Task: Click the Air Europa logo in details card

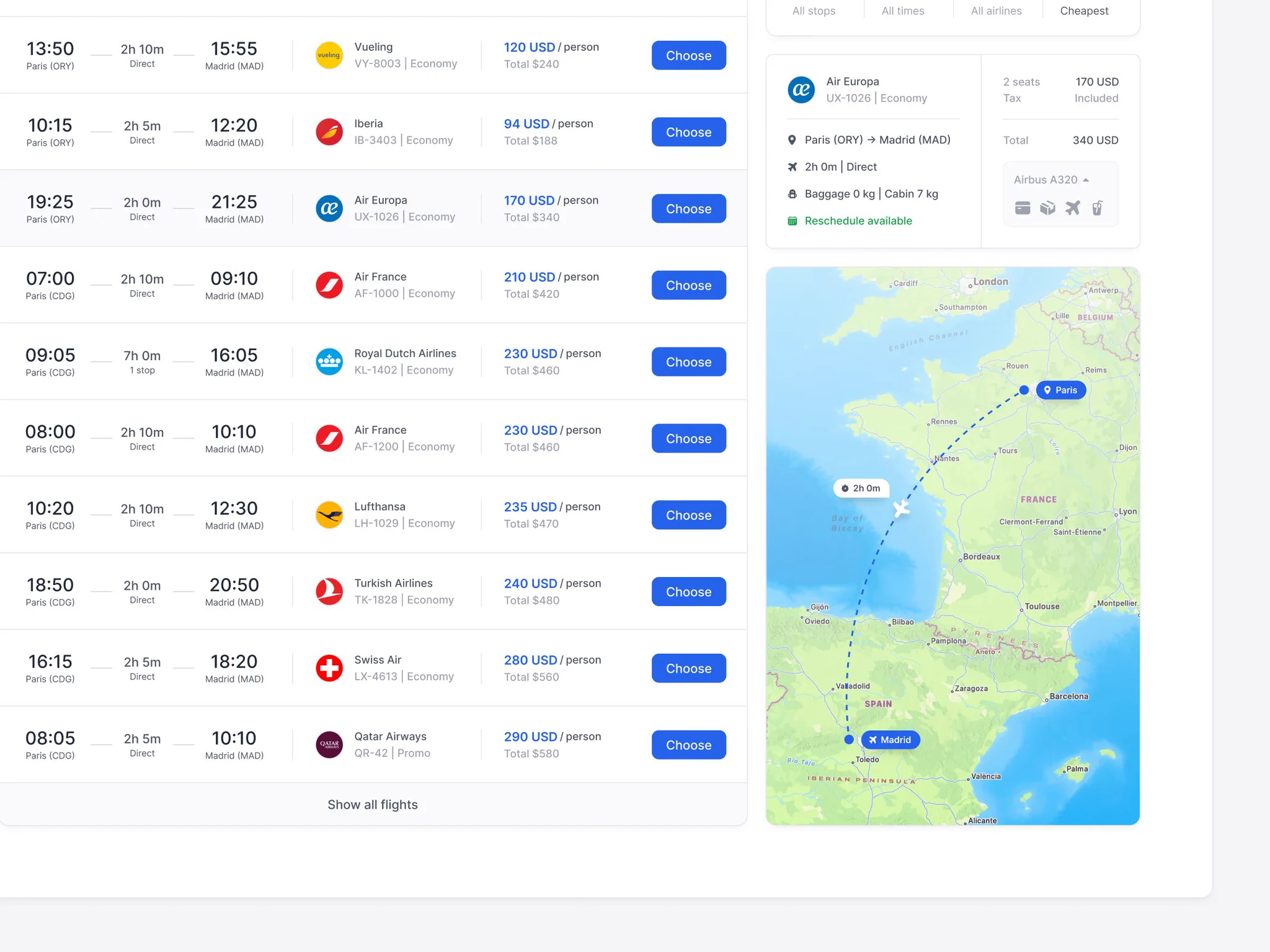Action: pos(801,90)
